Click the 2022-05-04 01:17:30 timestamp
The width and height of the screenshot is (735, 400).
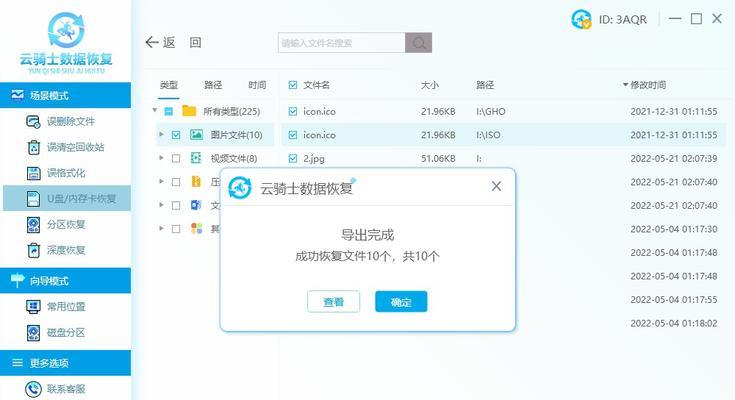(674, 229)
